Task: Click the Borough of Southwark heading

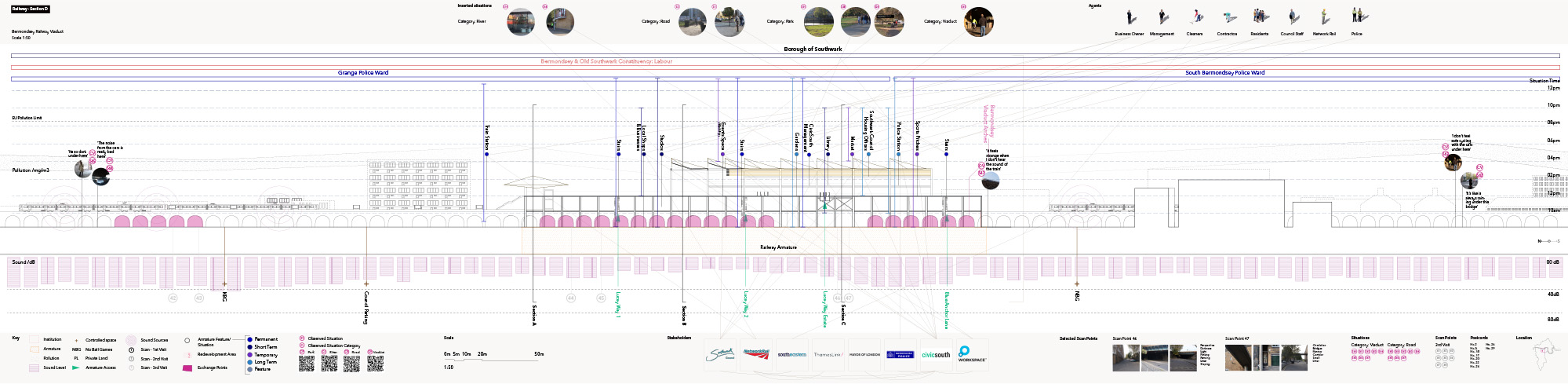Action: pos(813,49)
